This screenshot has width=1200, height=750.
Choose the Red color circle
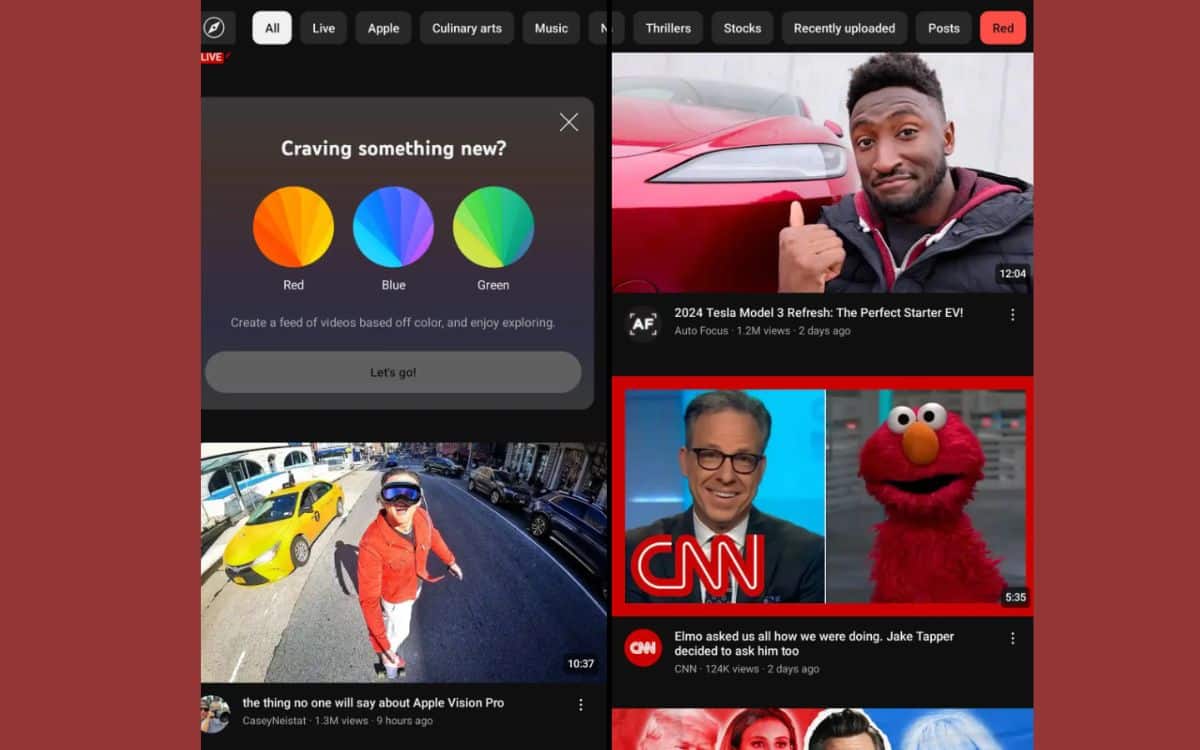coord(293,227)
